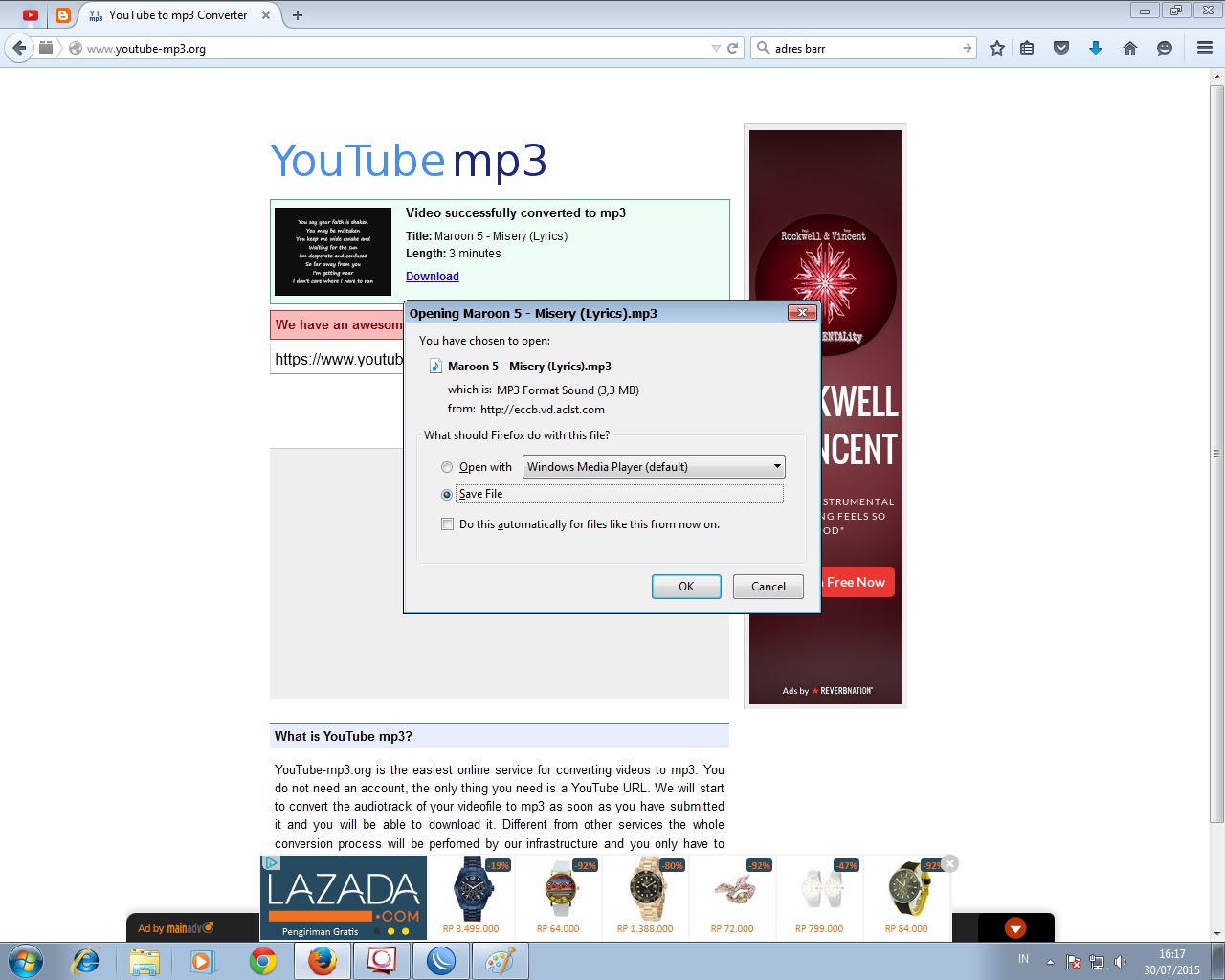Bookmark this page with the star icon
The width and height of the screenshot is (1225, 980).
pos(997,48)
